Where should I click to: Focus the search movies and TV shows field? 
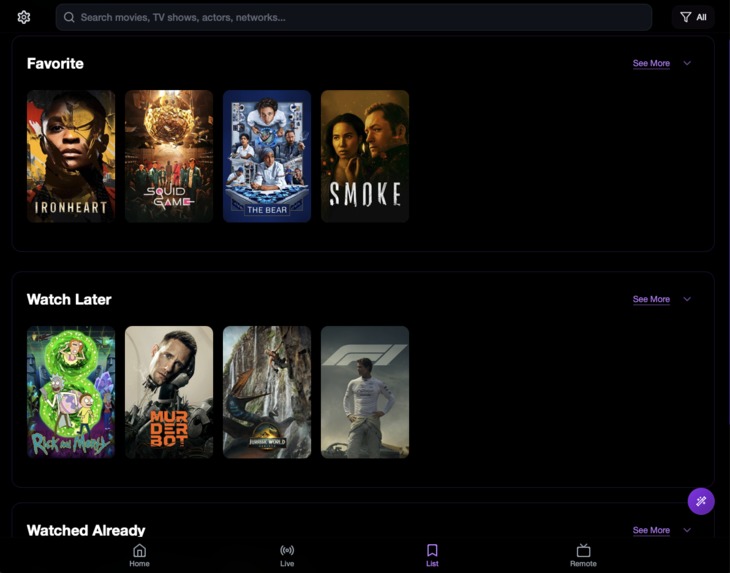coord(353,17)
